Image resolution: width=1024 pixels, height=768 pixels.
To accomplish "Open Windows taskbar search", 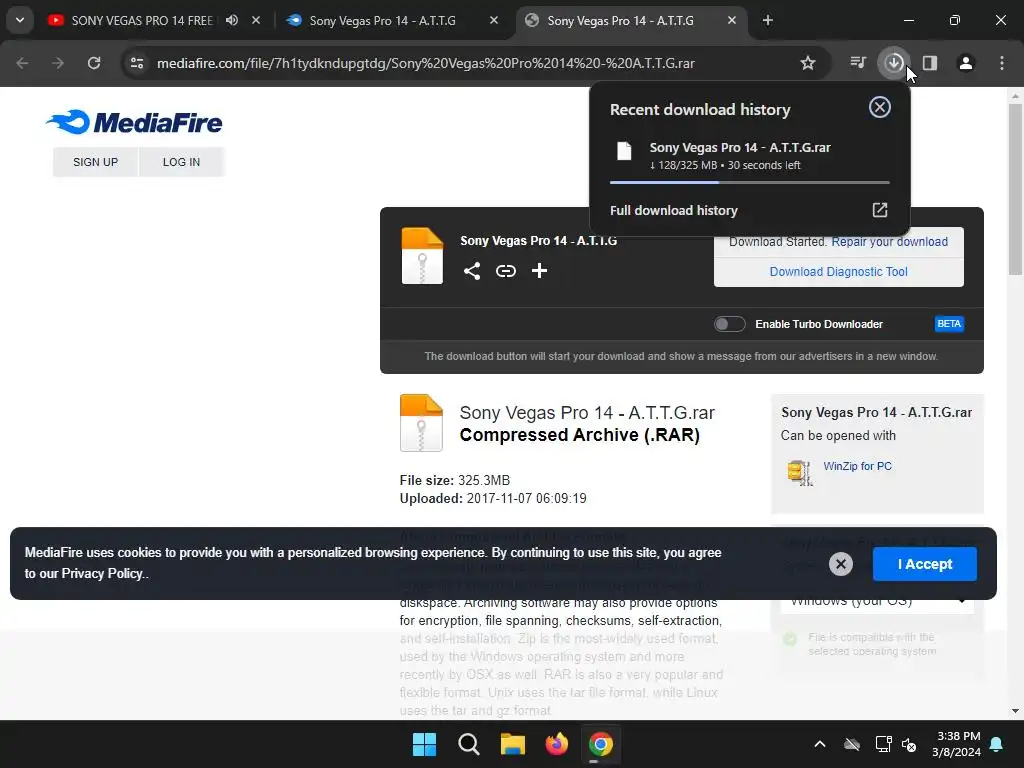I will pos(469,744).
